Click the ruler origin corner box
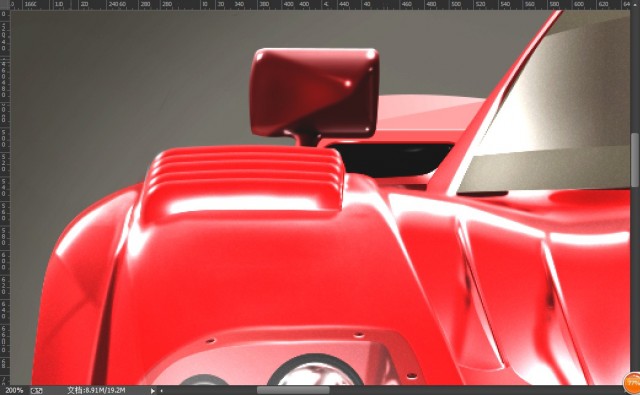This screenshot has width=640, height=395. click(x=5, y=4)
